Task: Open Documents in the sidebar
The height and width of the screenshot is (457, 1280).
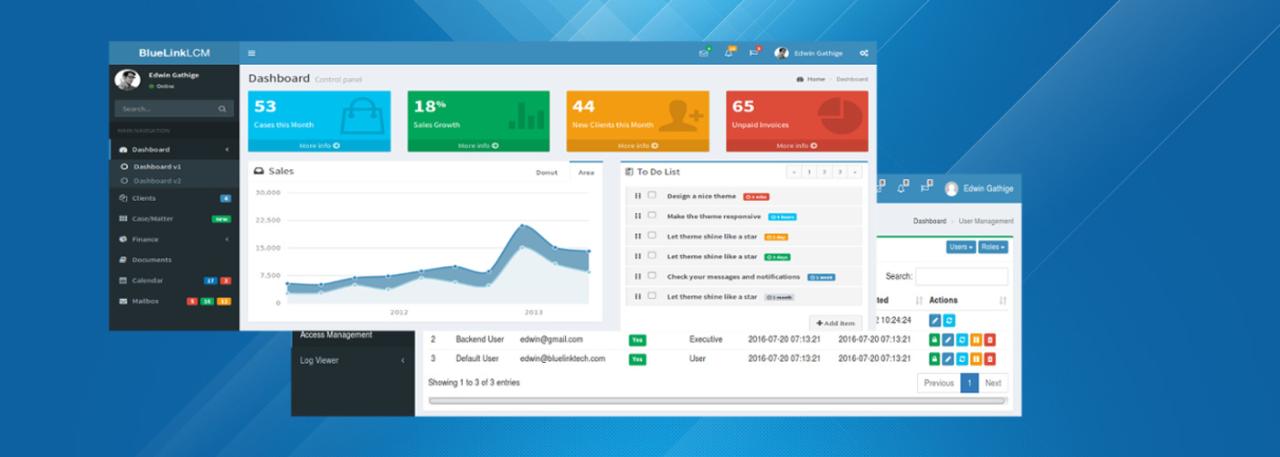Action: pyautogui.click(x=174, y=259)
